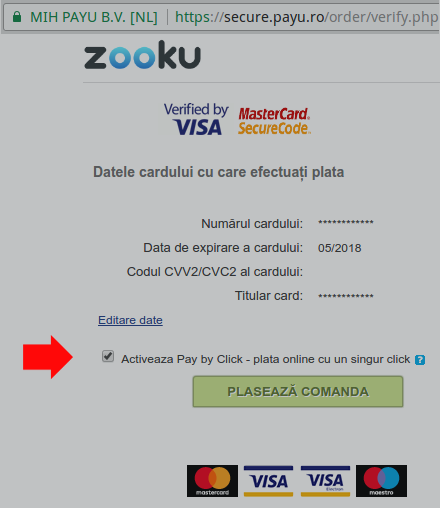Screen dimensions: 440x508
Task: Click the green padlock security icon
Action: tap(17, 17)
